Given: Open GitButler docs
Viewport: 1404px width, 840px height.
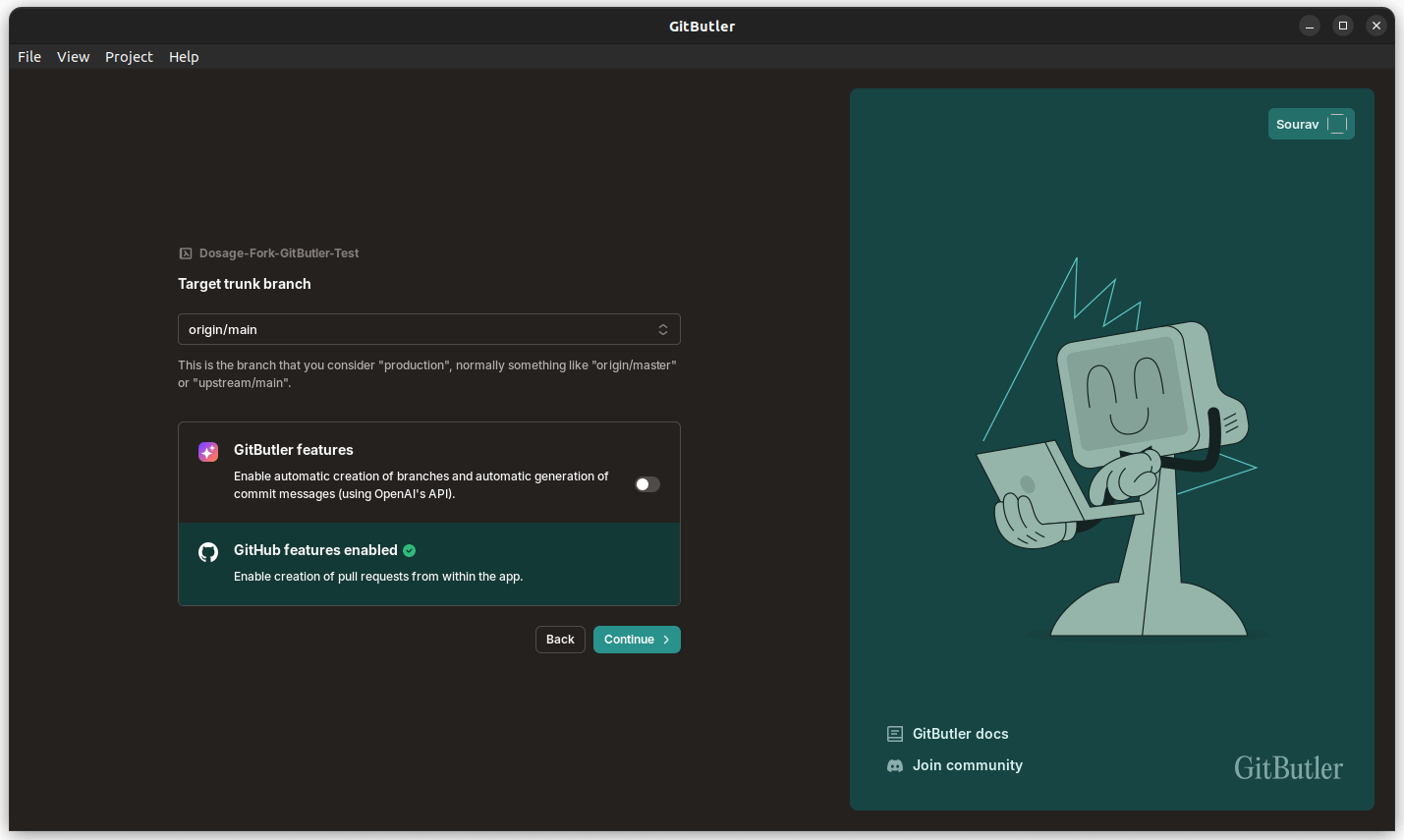Looking at the screenshot, I should (960, 734).
